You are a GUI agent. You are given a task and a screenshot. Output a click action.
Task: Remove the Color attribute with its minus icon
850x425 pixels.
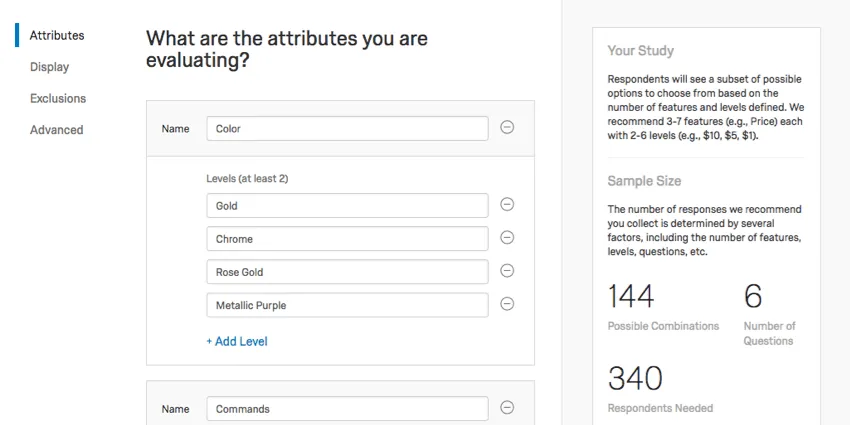click(x=507, y=128)
